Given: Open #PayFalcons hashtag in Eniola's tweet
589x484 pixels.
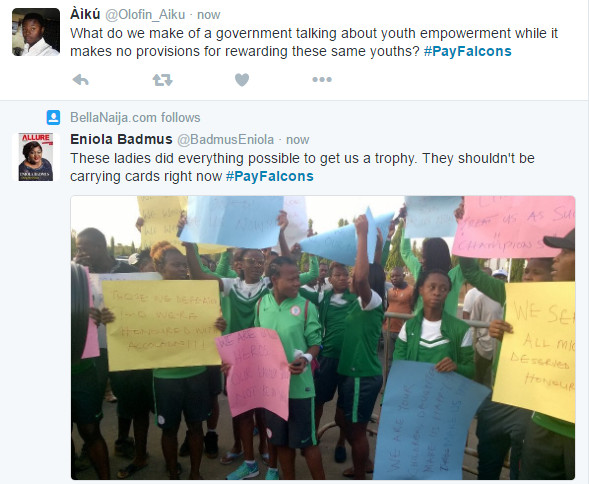Looking at the screenshot, I should 270,176.
